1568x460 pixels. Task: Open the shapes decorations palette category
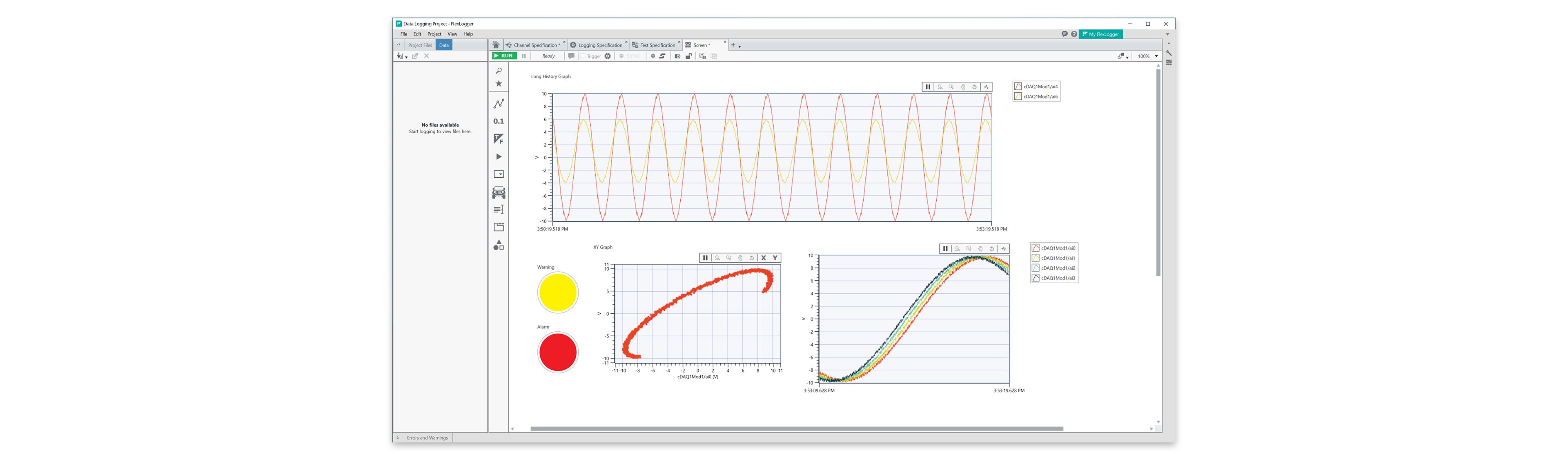pyautogui.click(x=499, y=245)
